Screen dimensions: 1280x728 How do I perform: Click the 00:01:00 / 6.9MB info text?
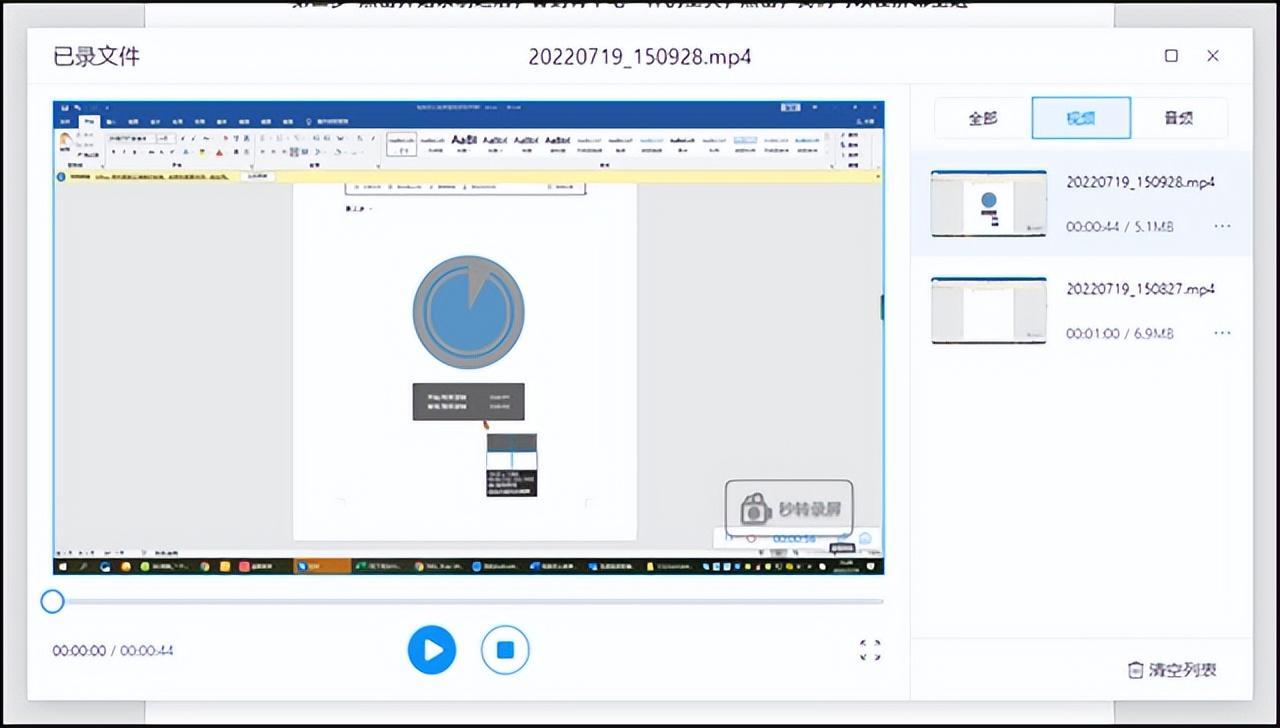pos(1119,333)
